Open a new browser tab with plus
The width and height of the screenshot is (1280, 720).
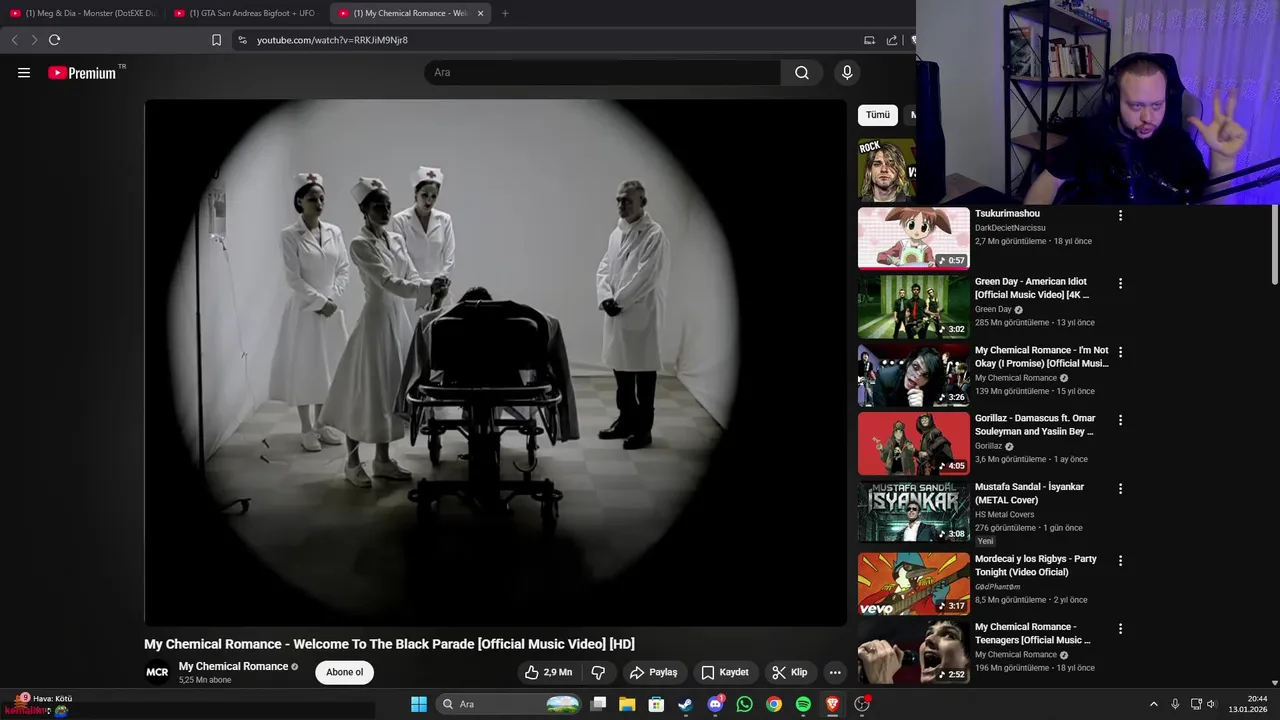coord(505,13)
